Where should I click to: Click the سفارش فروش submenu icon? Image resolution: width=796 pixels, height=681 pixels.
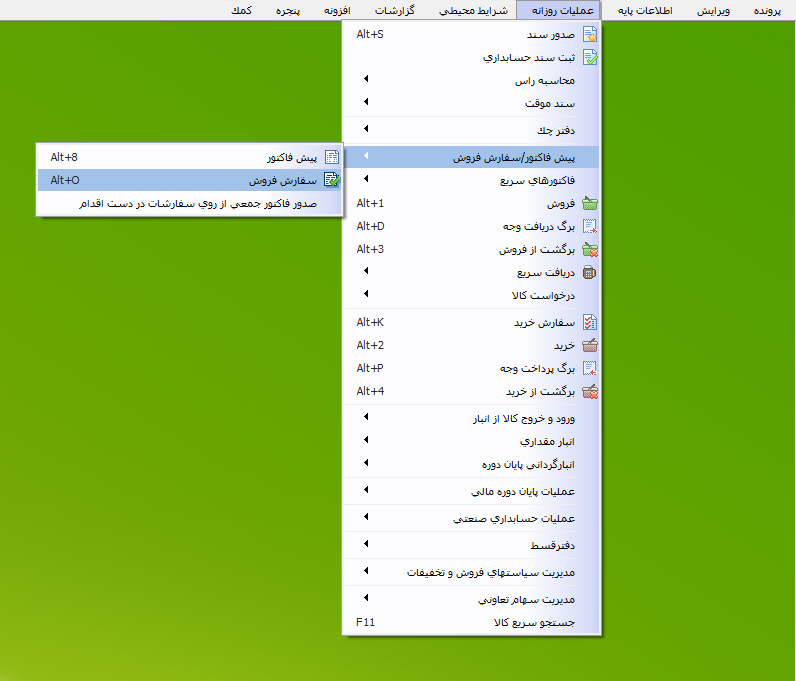[x=331, y=181]
